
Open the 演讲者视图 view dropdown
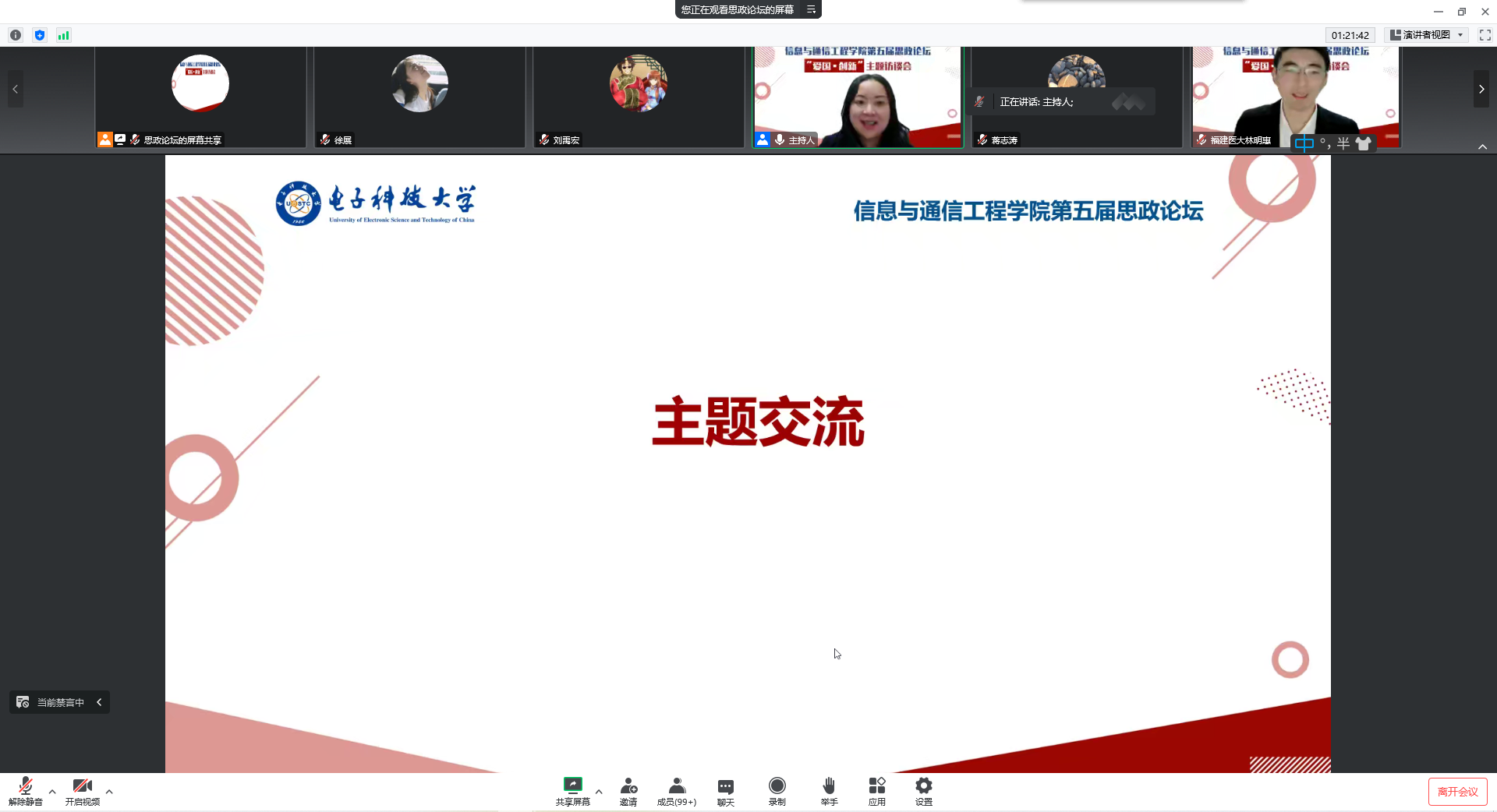(x=1427, y=35)
